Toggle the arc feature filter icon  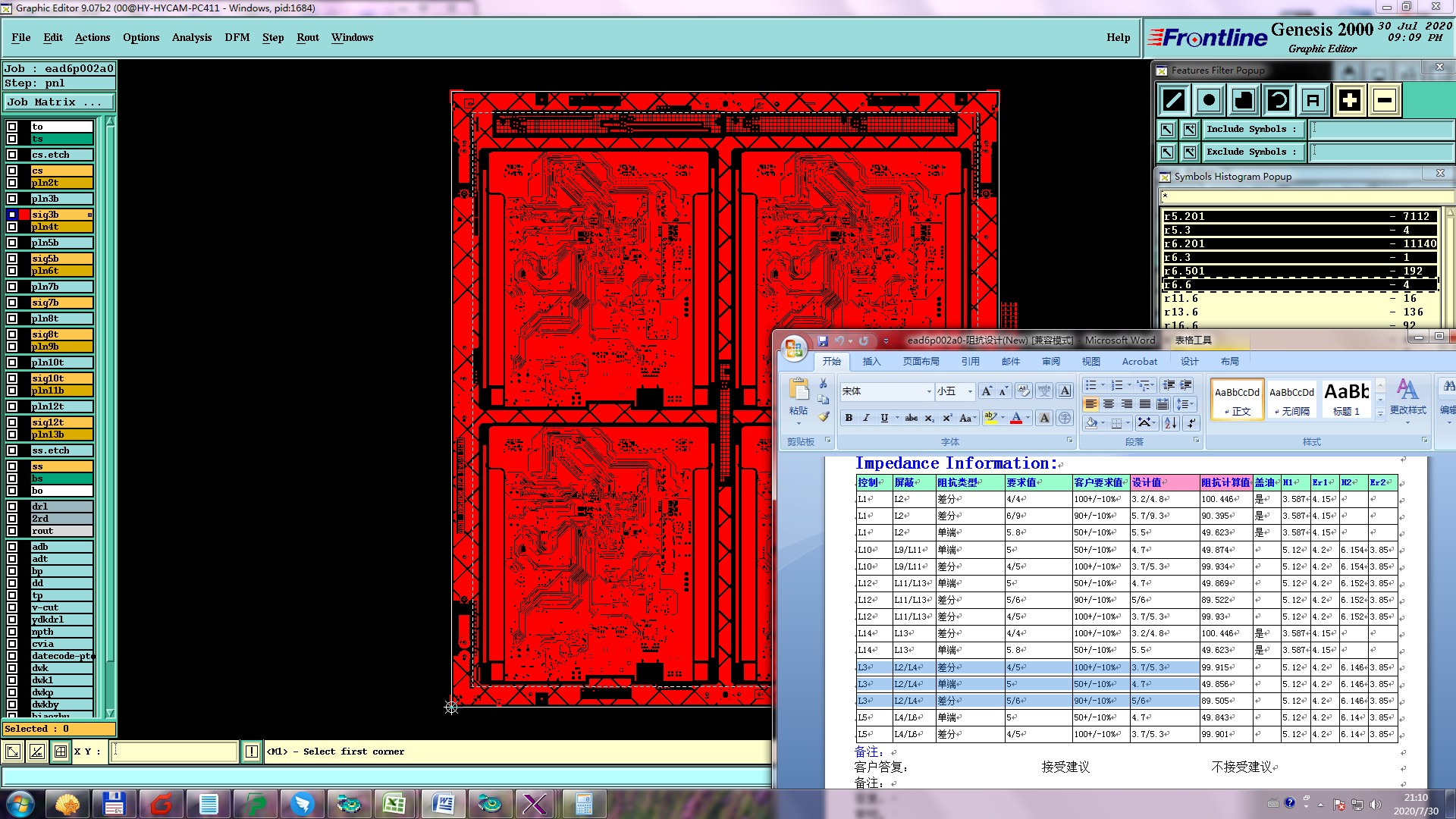pyautogui.click(x=1279, y=100)
